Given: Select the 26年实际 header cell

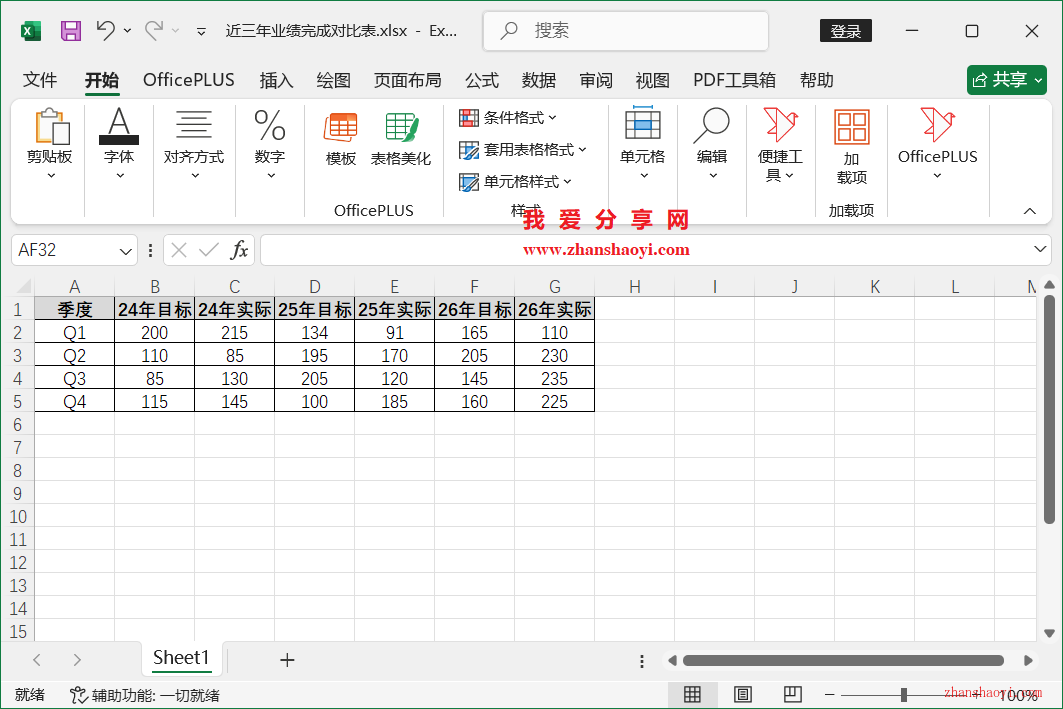Looking at the screenshot, I should (x=555, y=310).
